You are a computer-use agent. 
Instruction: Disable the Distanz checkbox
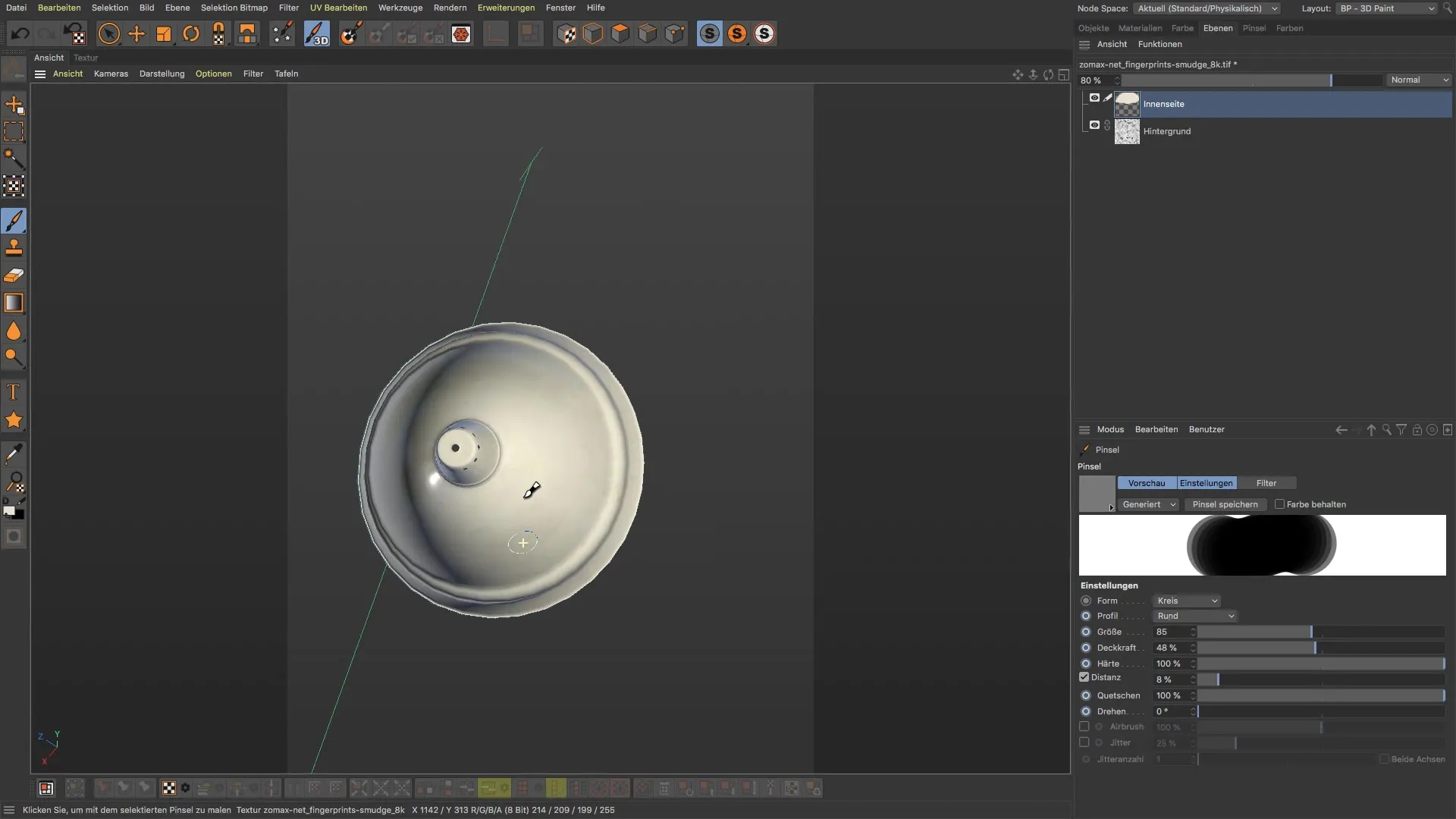(1084, 677)
